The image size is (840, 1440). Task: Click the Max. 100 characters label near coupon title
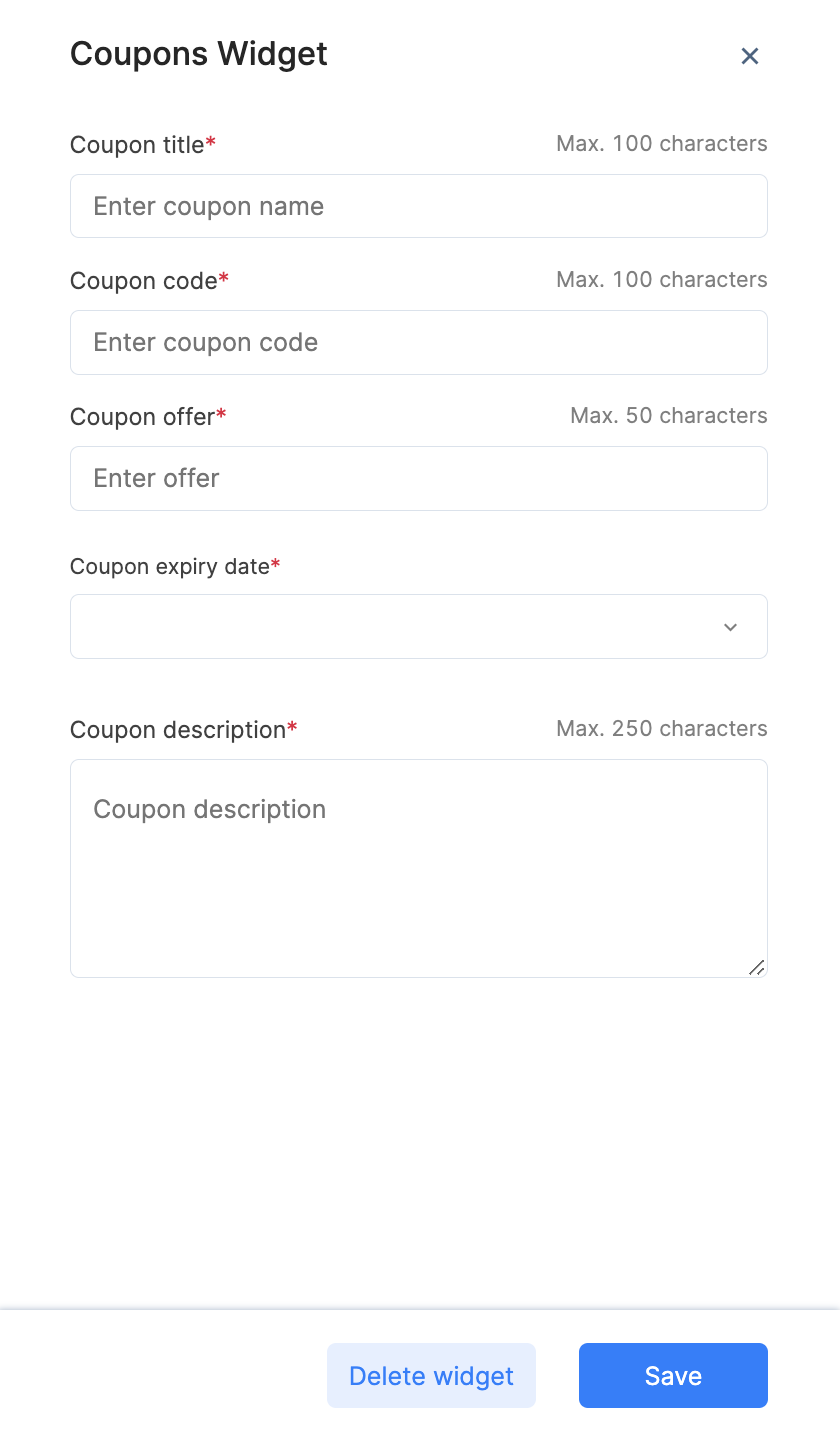(x=661, y=143)
